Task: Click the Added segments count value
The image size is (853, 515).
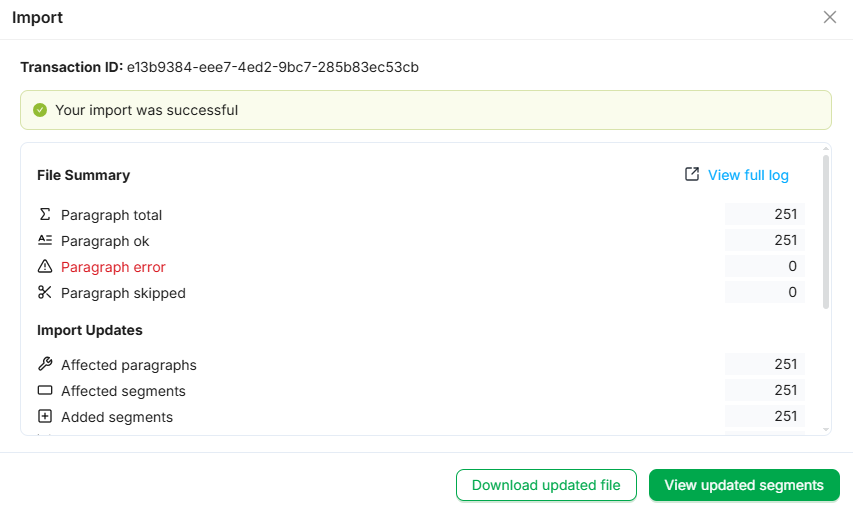Action: tap(785, 416)
